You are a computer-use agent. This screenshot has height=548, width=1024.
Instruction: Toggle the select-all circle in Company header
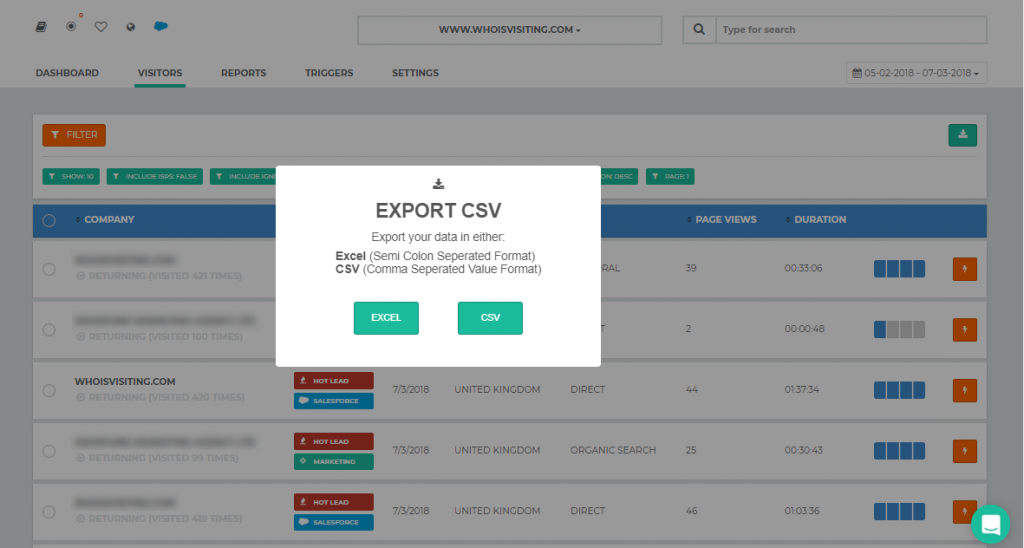pyautogui.click(x=49, y=221)
